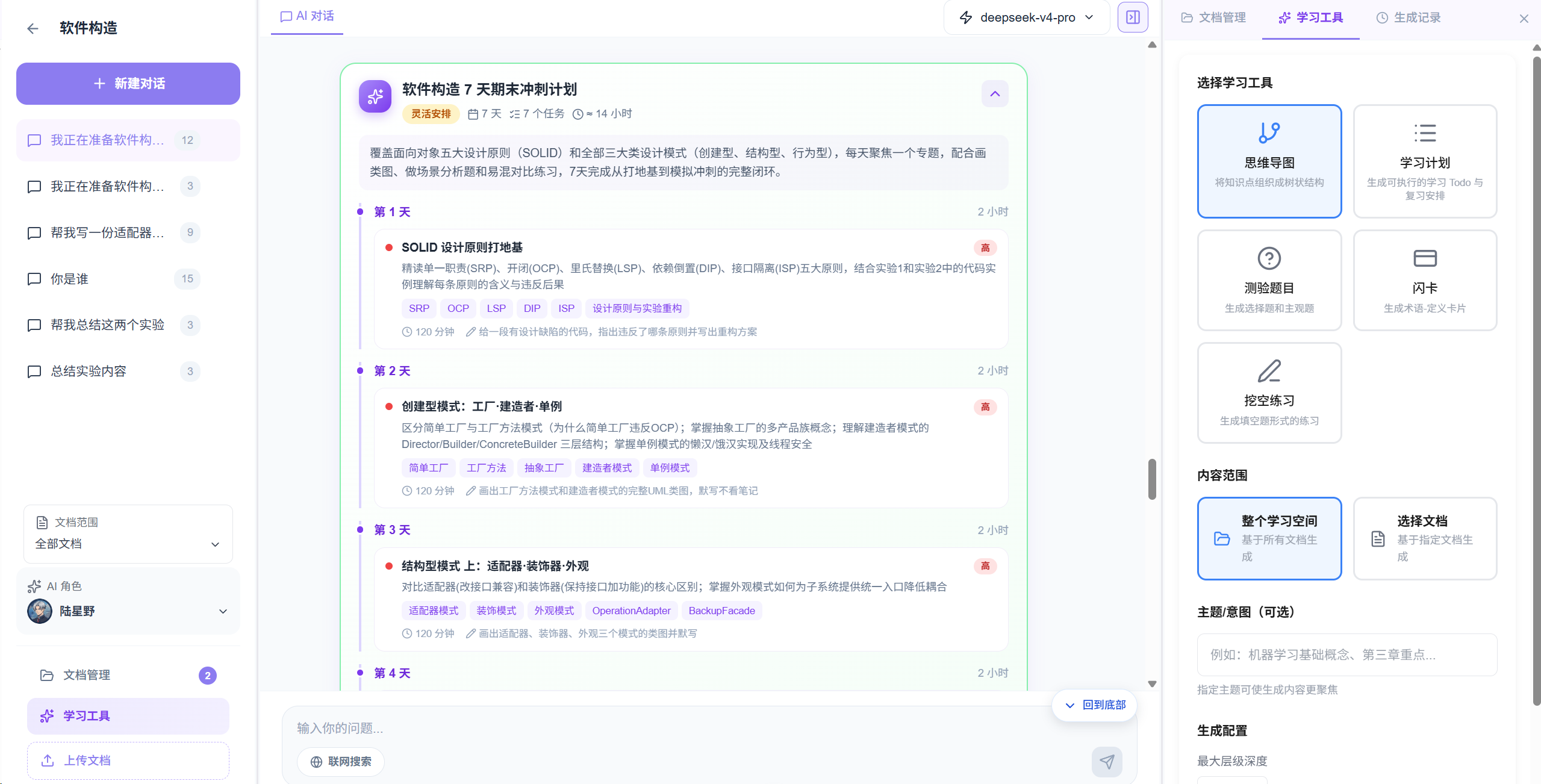Toggle the right side panel icon

tap(1133, 17)
